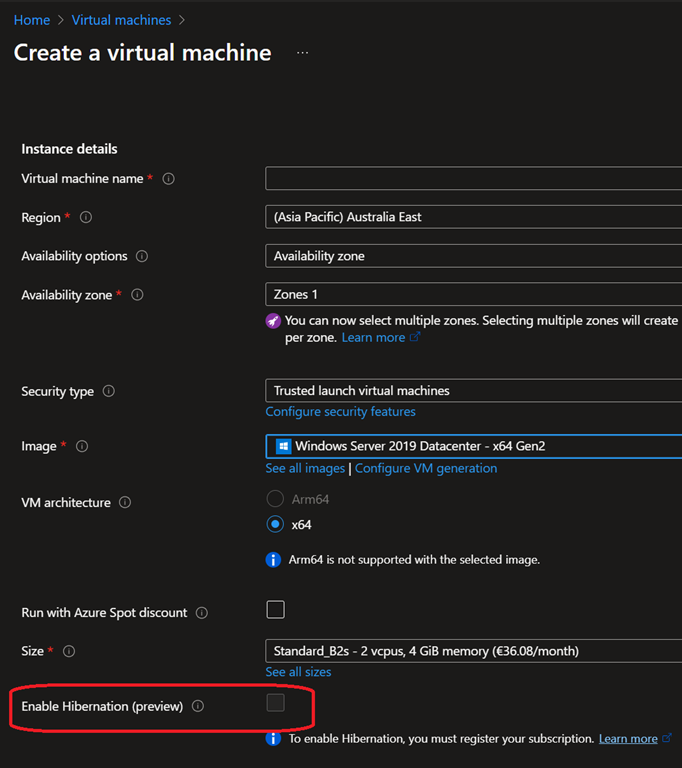The width and height of the screenshot is (682, 768).
Task: Click info icon beside Enable Hibernation (preview)
Action: (198, 706)
